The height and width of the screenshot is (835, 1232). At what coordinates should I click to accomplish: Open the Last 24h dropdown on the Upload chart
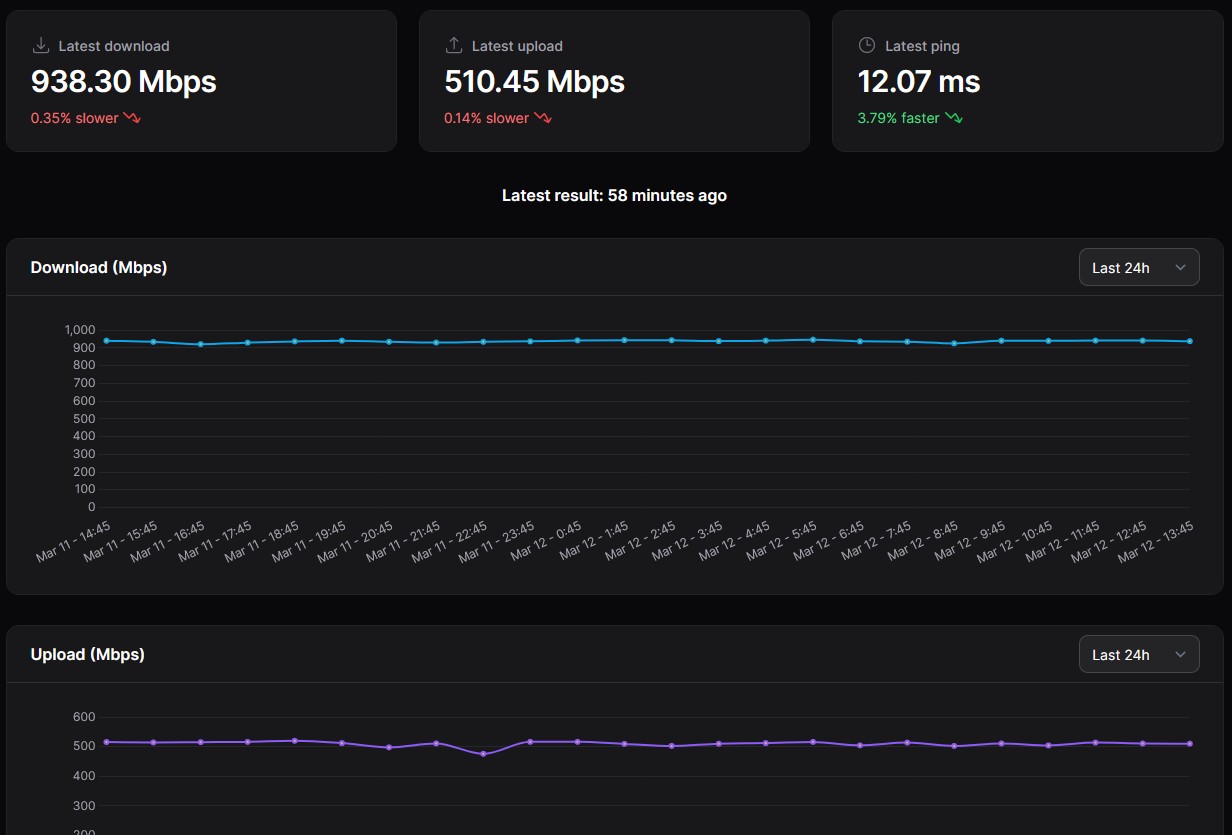1138,655
